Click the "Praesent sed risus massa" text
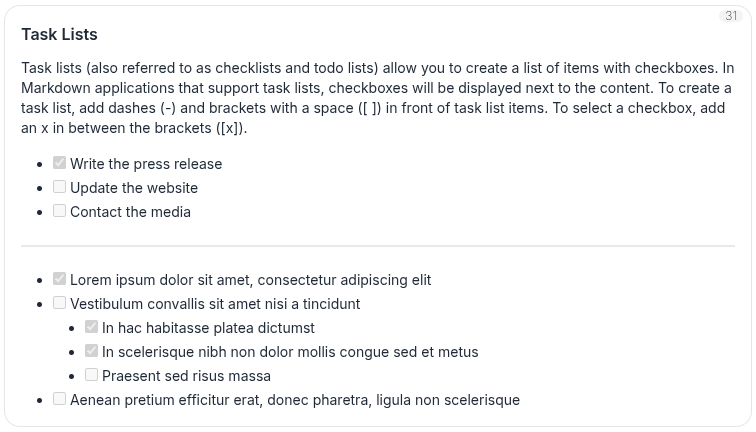 click(186, 376)
